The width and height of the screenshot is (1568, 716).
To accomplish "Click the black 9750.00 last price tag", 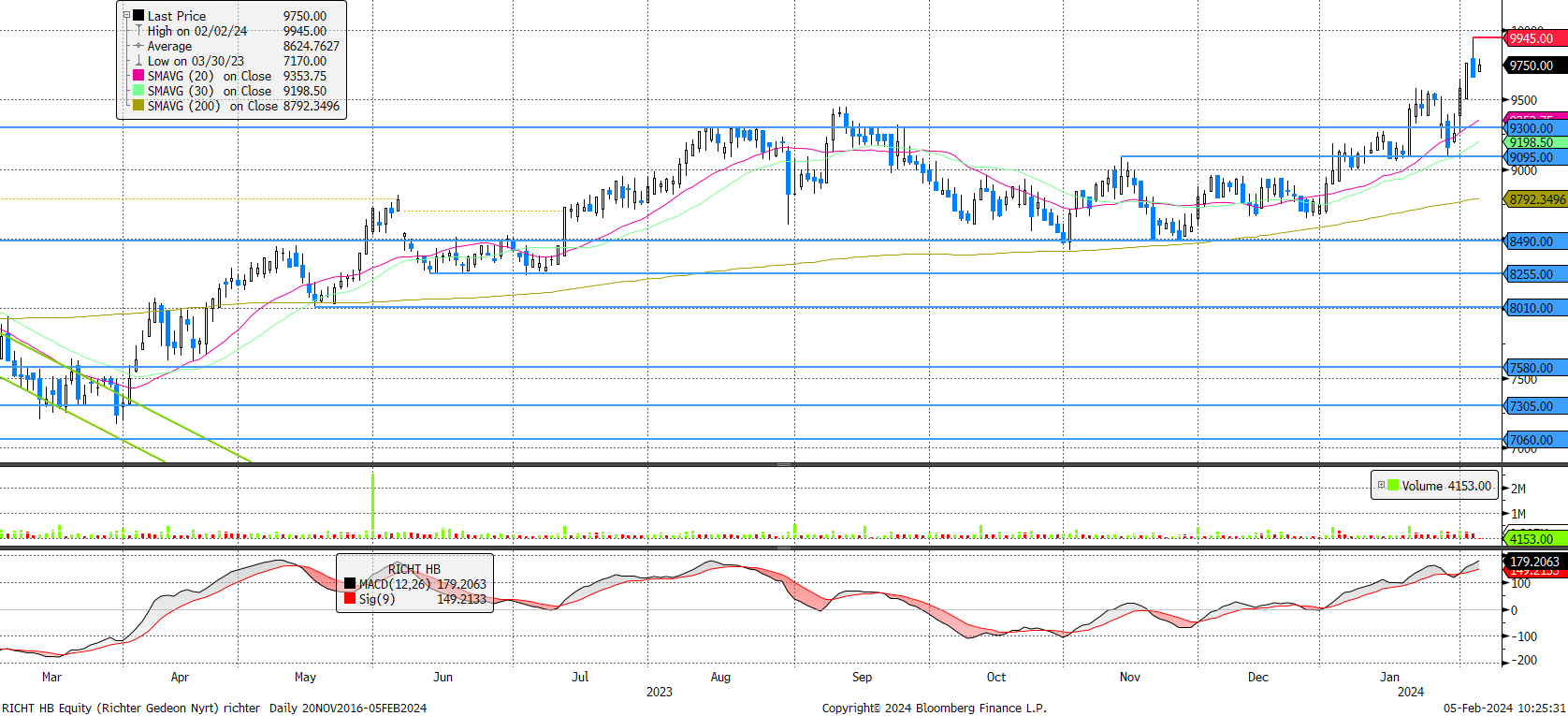I will 1534,66.
